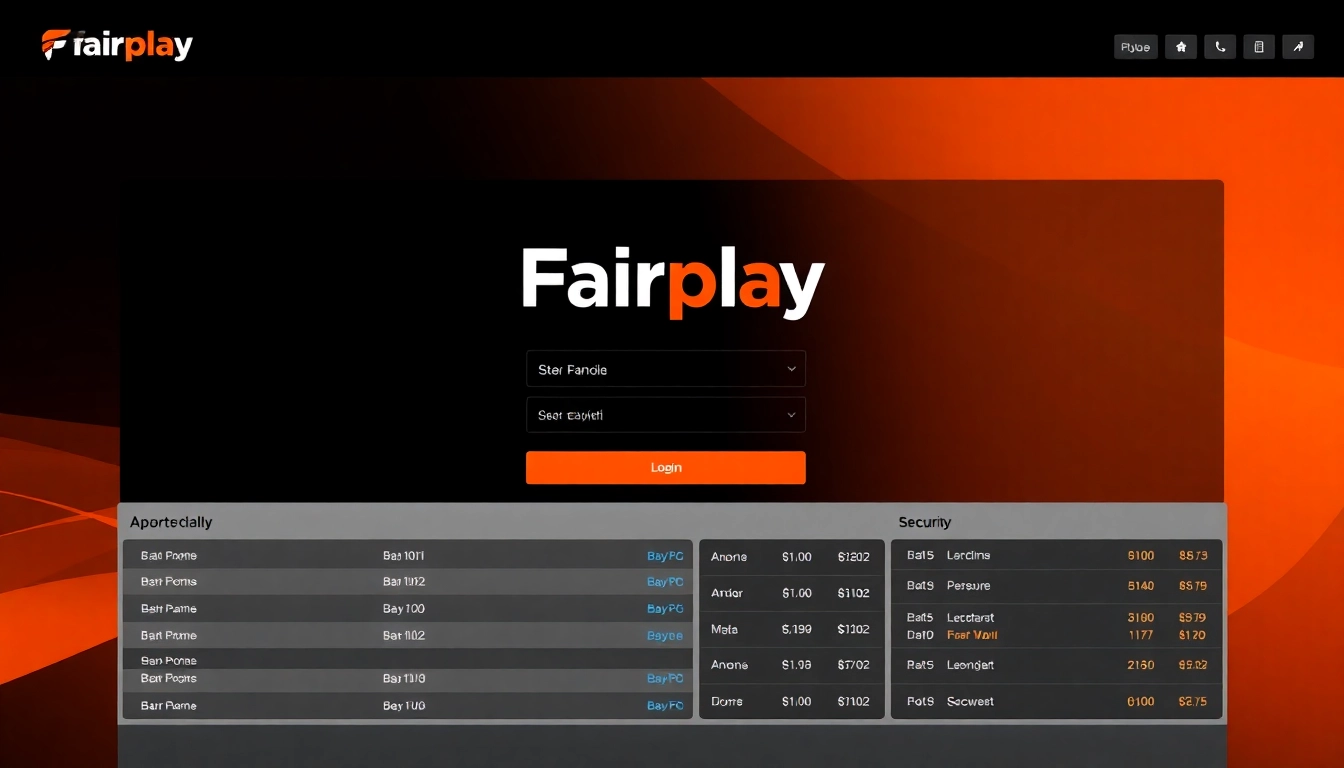Click the "$.199" value in the Mata row
This screenshot has width=1344, height=768.
(x=797, y=629)
